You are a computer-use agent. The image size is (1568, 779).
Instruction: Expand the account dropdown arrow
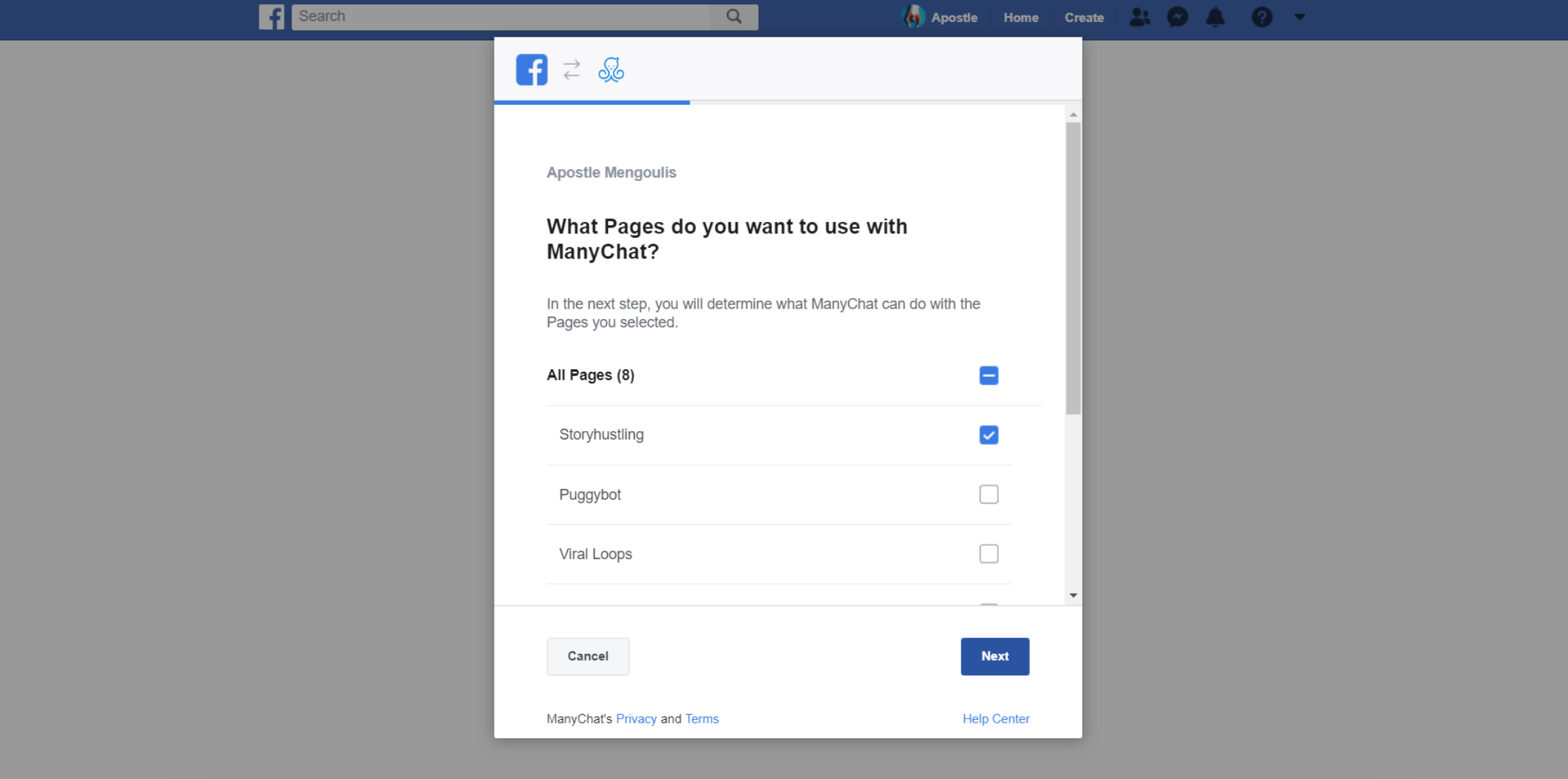(x=1300, y=17)
